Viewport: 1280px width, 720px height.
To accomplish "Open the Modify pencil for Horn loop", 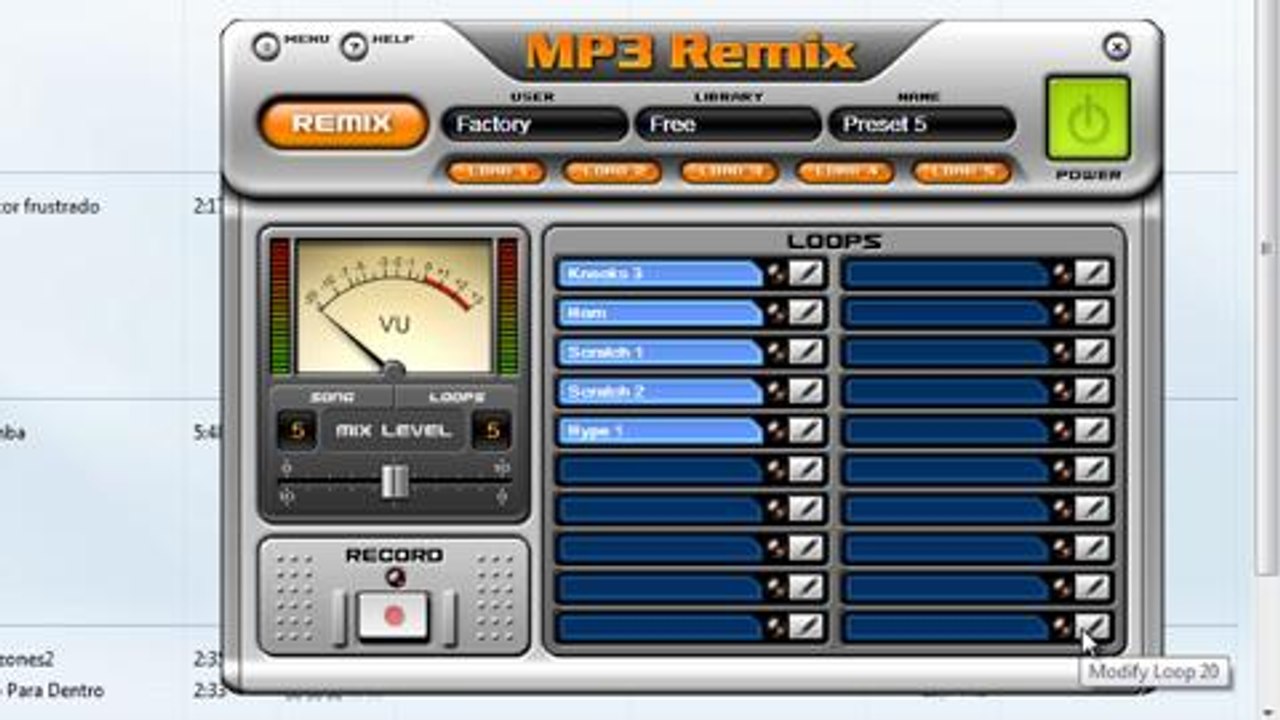I will (x=806, y=313).
